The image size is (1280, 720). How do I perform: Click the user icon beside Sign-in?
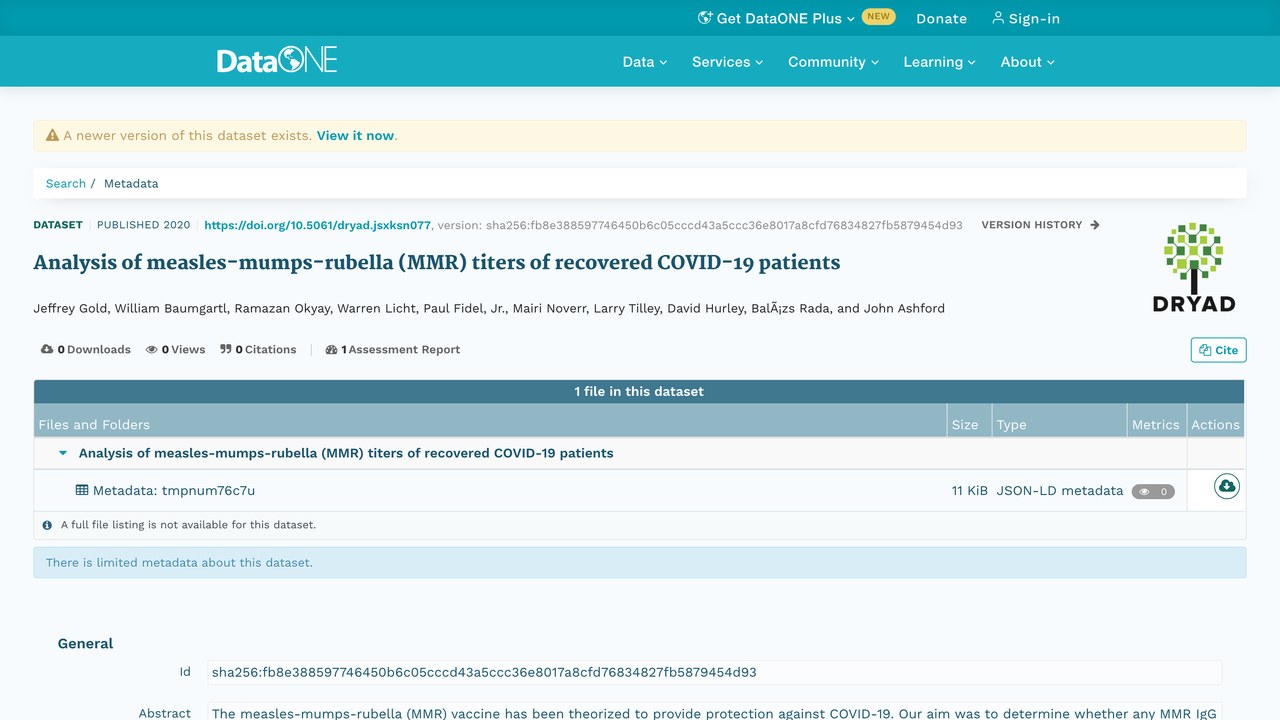(997, 18)
